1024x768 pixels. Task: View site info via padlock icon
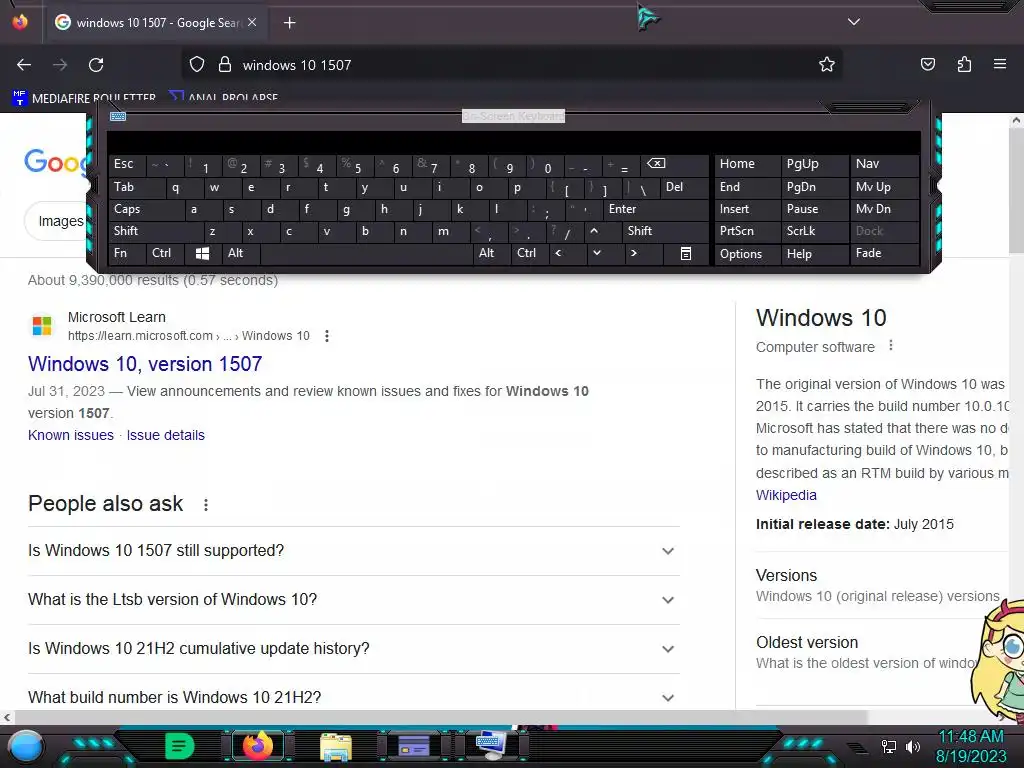click(x=225, y=65)
